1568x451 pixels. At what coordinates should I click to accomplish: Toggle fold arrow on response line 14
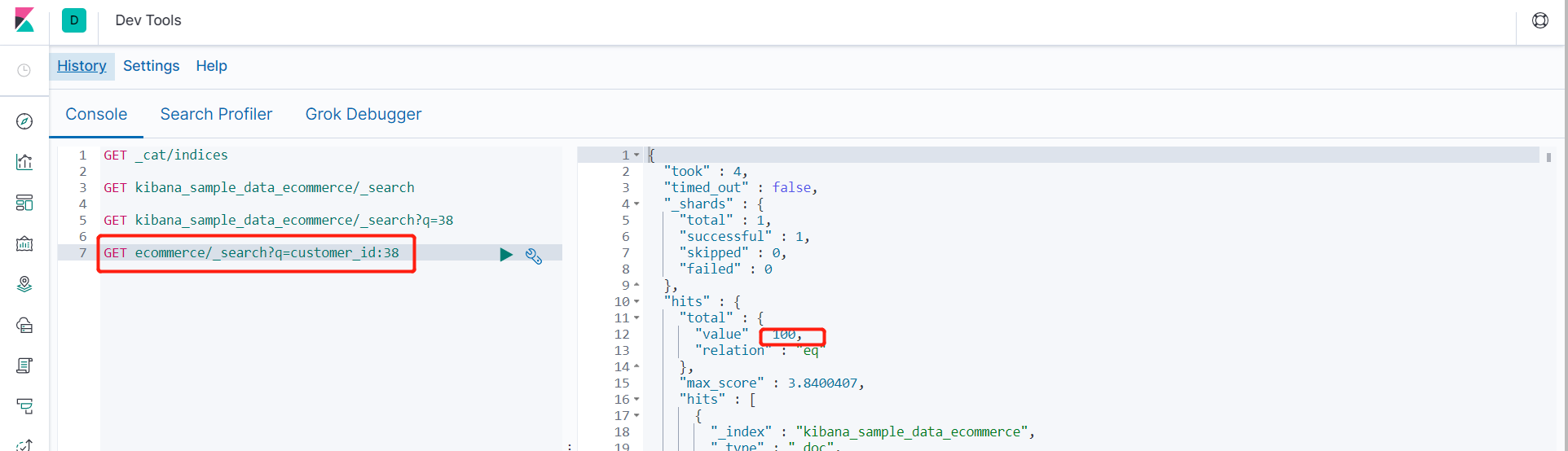pyautogui.click(x=636, y=366)
